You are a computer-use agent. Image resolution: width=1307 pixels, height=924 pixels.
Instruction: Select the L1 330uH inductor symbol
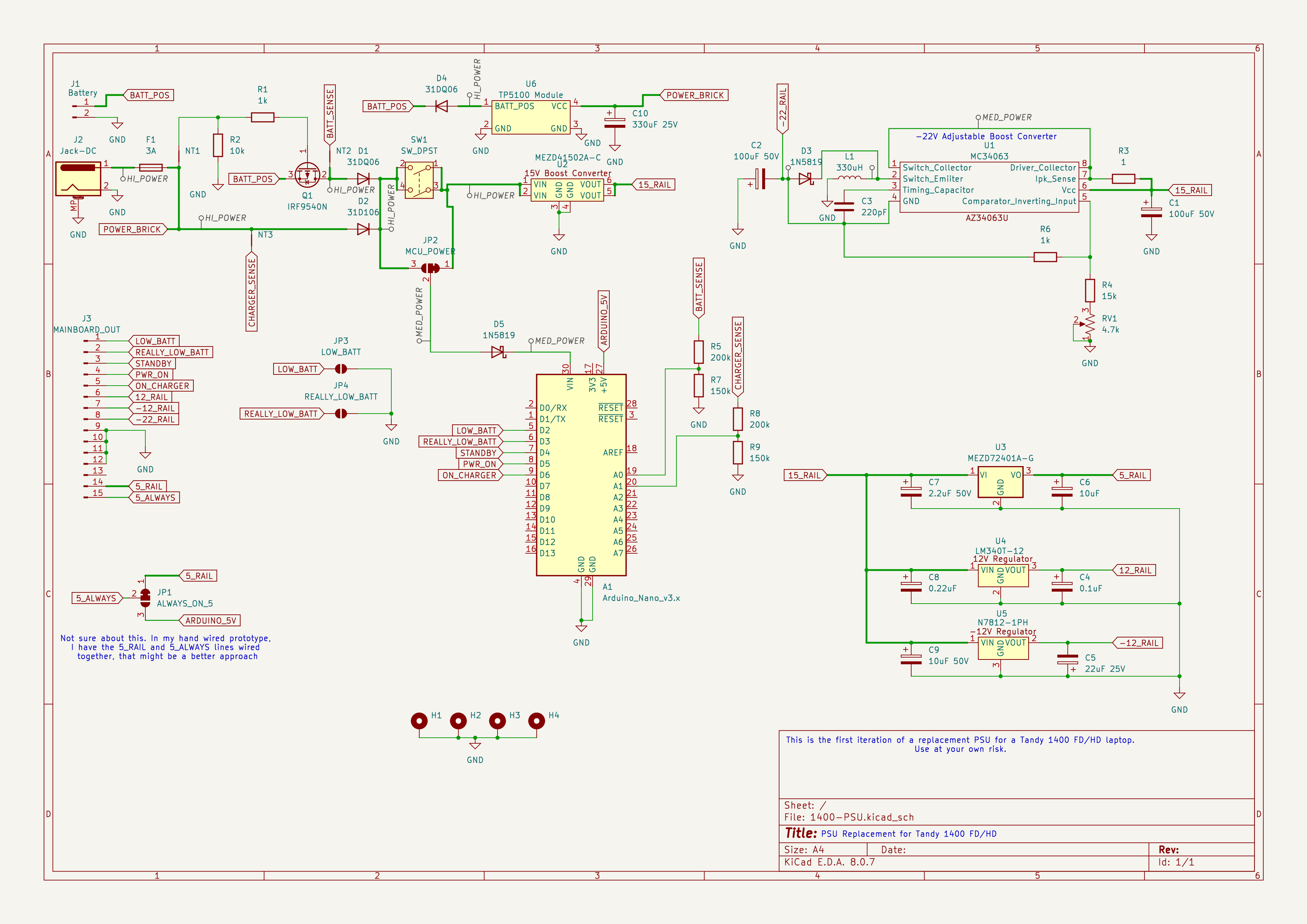pyautogui.click(x=849, y=178)
